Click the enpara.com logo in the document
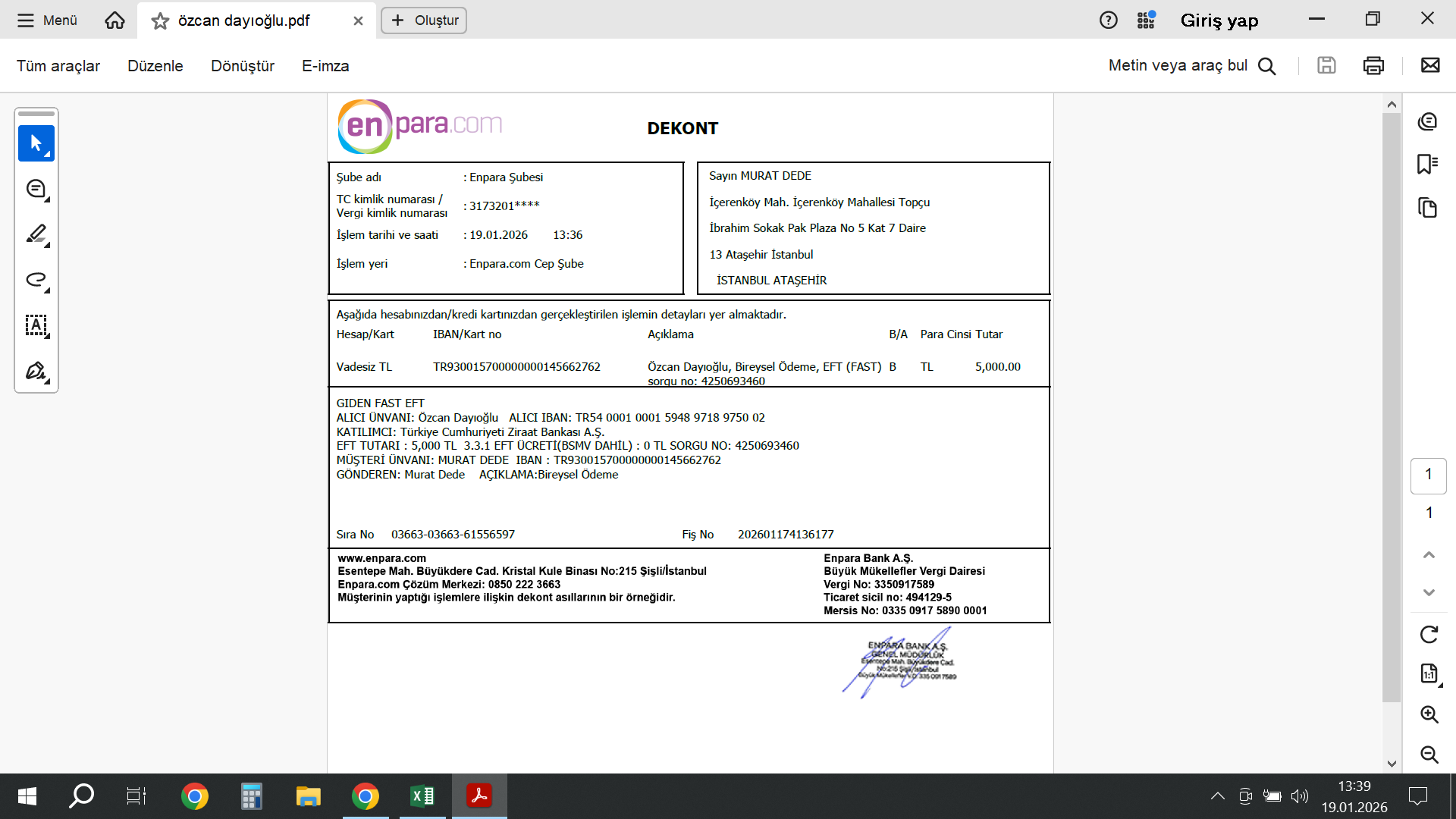Image resolution: width=1456 pixels, height=819 pixels. 420,126
